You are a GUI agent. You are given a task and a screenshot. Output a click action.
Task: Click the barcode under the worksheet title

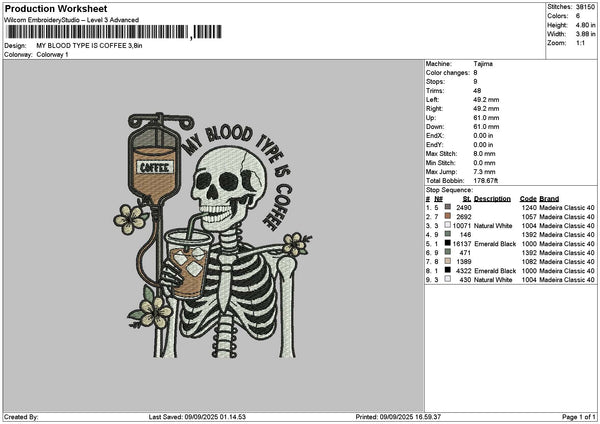click(x=114, y=32)
